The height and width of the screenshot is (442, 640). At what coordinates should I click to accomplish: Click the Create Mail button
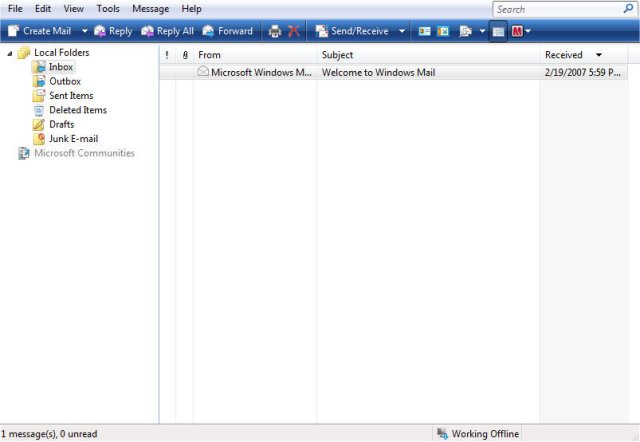pos(39,31)
